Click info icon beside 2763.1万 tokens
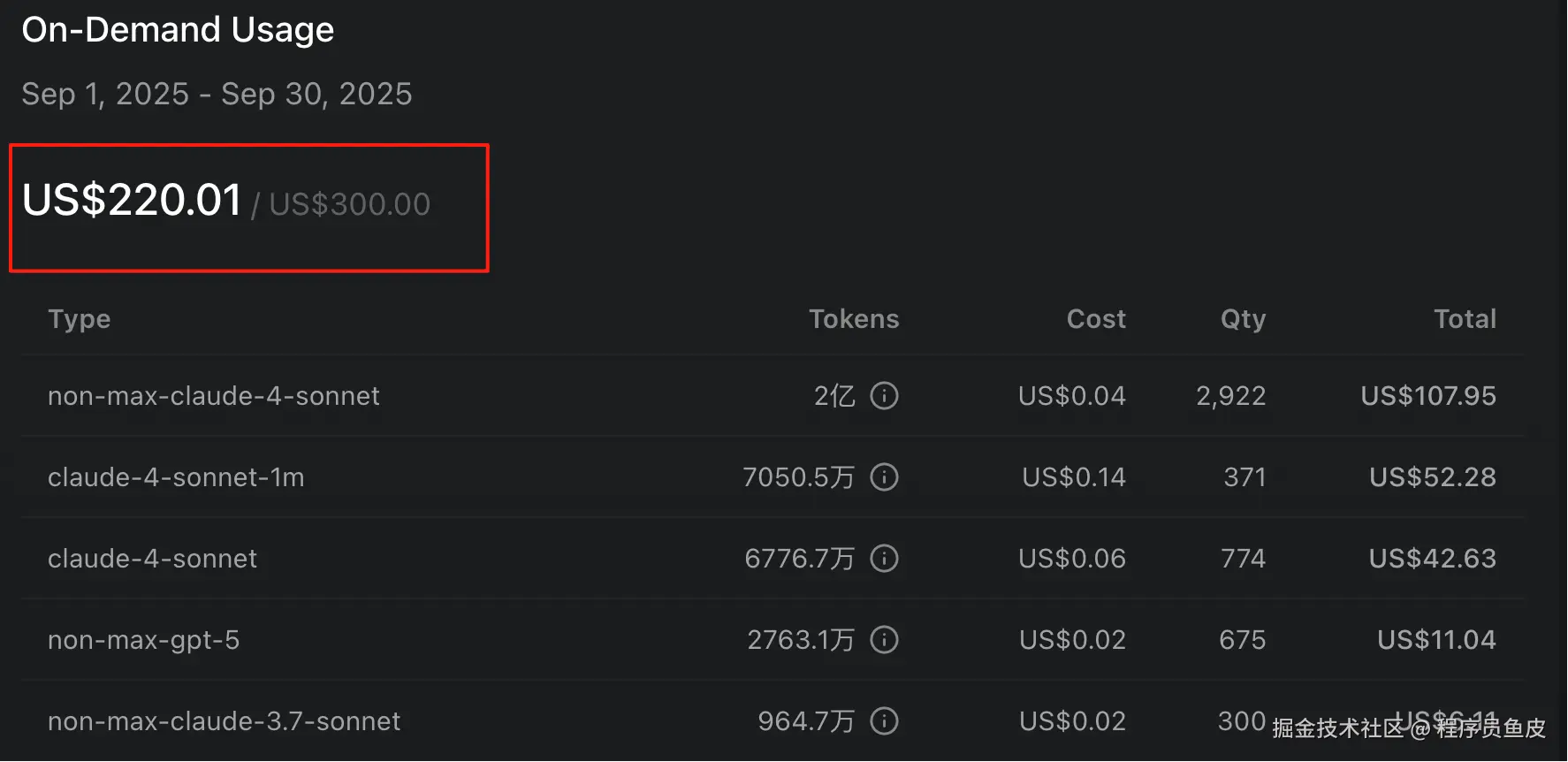 [884, 640]
